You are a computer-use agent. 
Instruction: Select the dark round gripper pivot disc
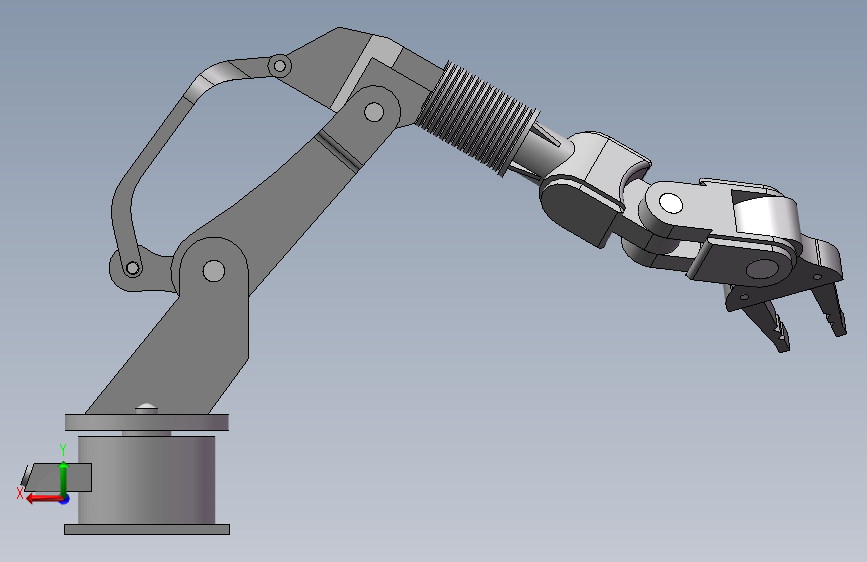pyautogui.click(x=762, y=269)
